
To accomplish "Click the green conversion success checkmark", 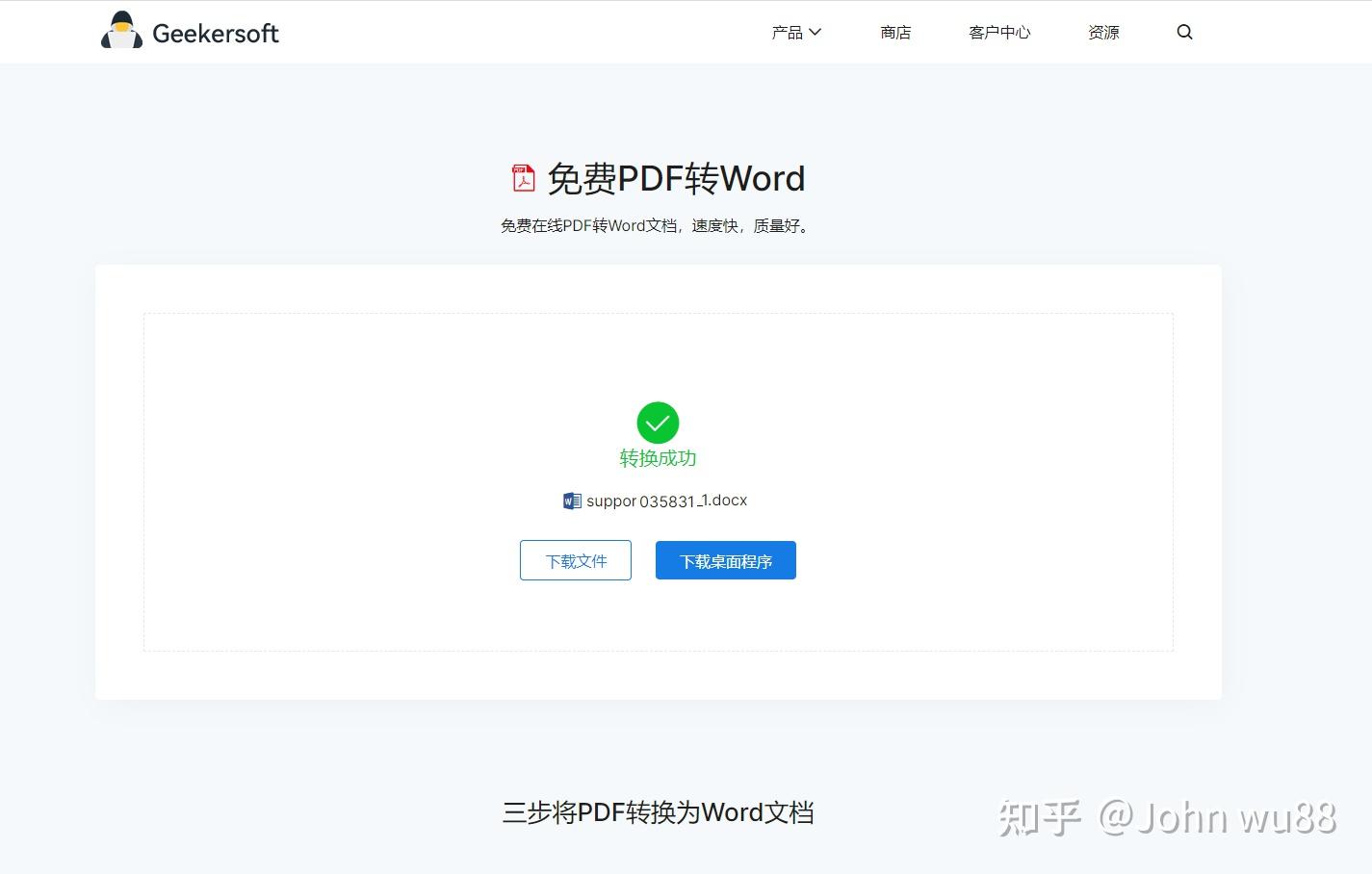I will (x=658, y=423).
